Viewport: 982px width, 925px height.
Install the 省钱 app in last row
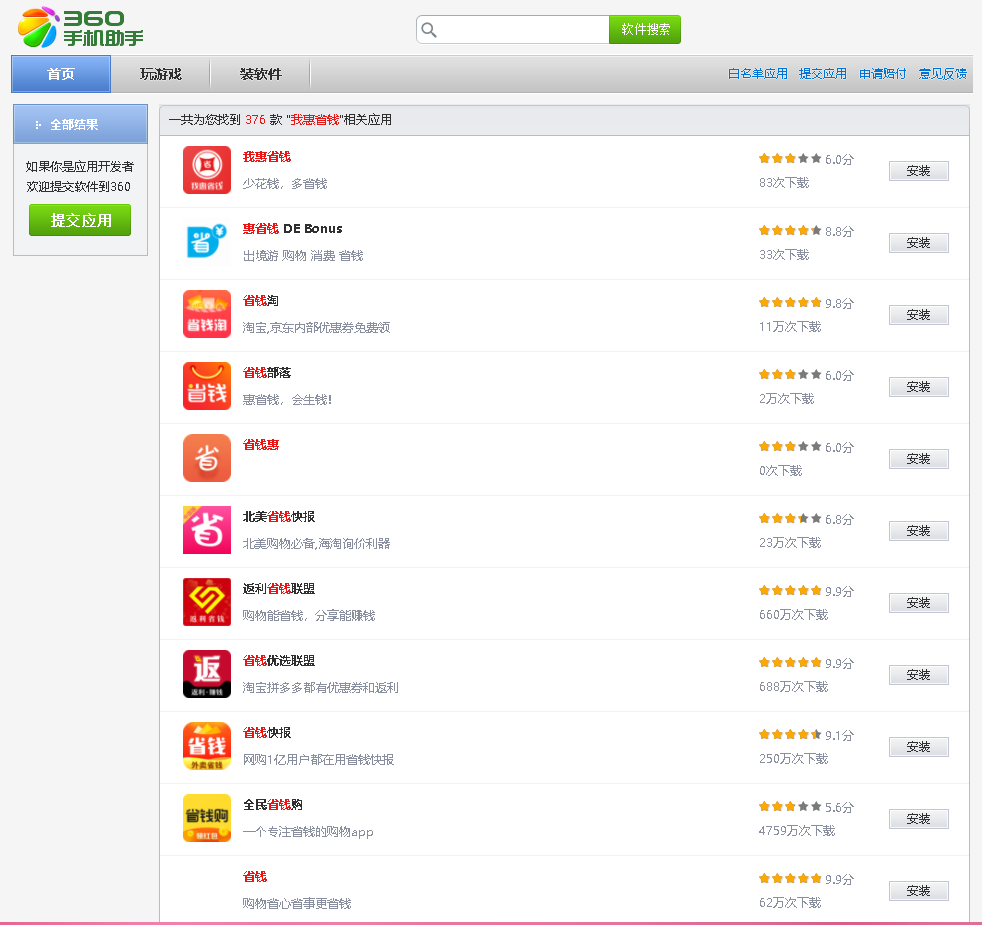click(918, 891)
